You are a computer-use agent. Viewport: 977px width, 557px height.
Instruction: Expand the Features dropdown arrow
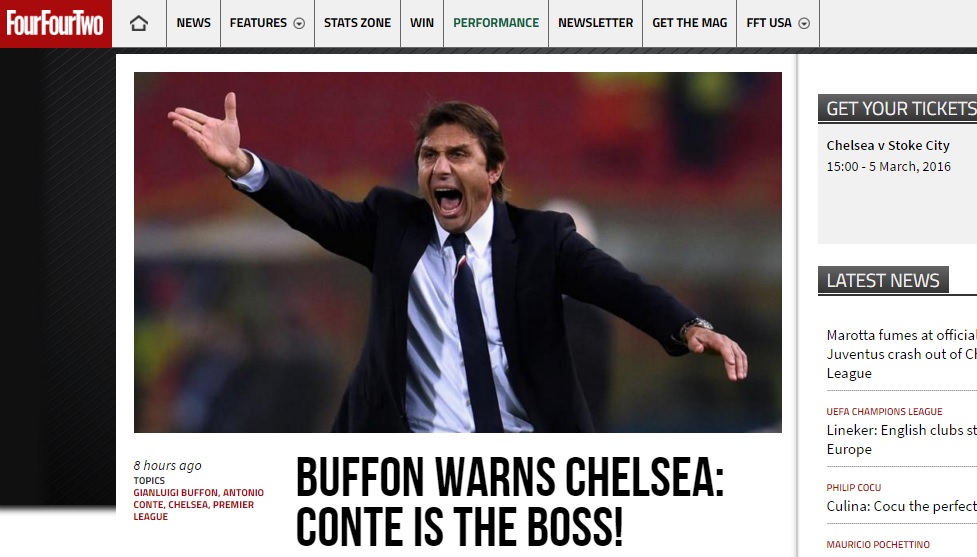coord(299,24)
